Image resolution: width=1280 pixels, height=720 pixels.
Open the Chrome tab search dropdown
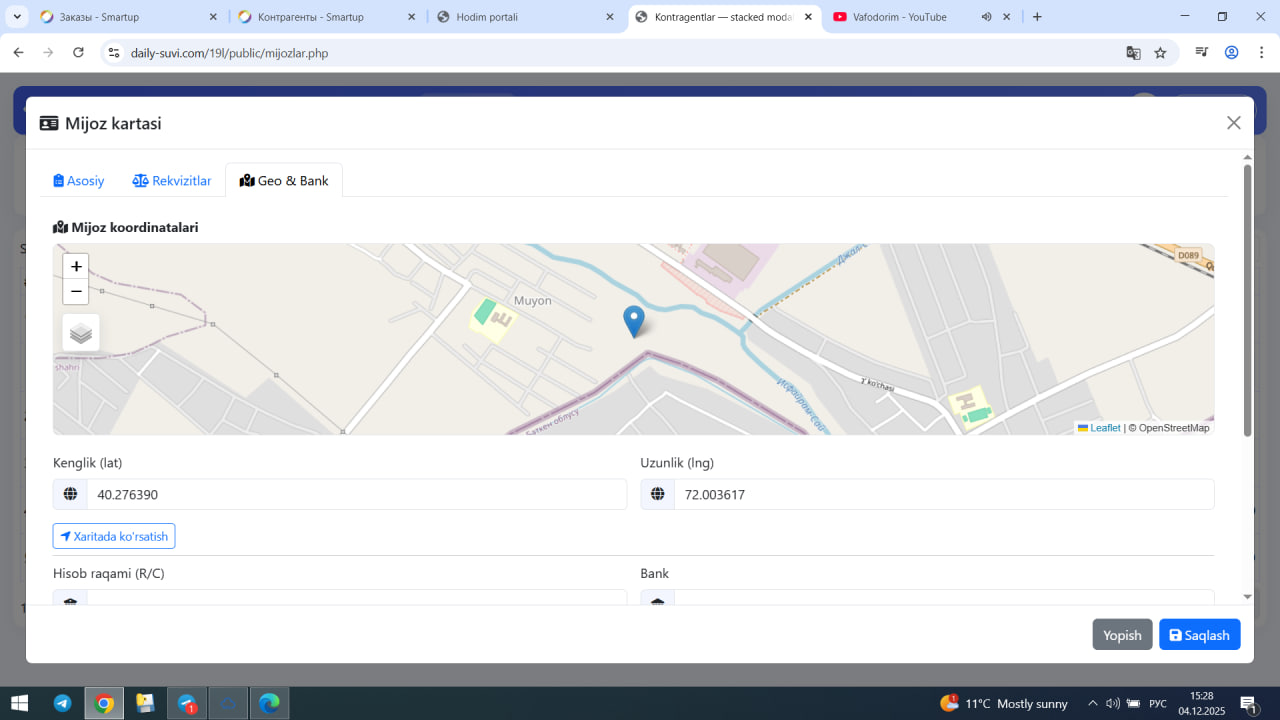(17, 17)
